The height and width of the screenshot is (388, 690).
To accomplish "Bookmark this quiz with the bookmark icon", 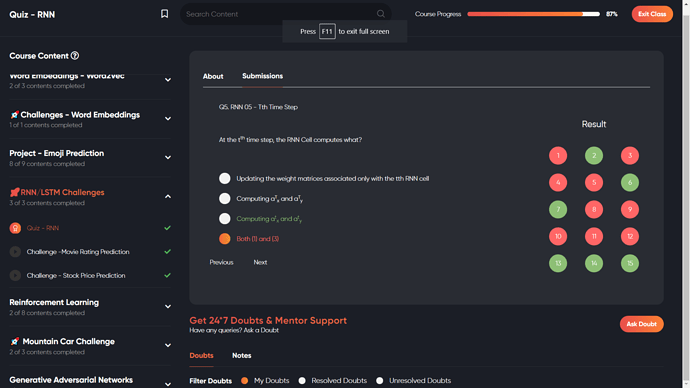I will coord(164,14).
